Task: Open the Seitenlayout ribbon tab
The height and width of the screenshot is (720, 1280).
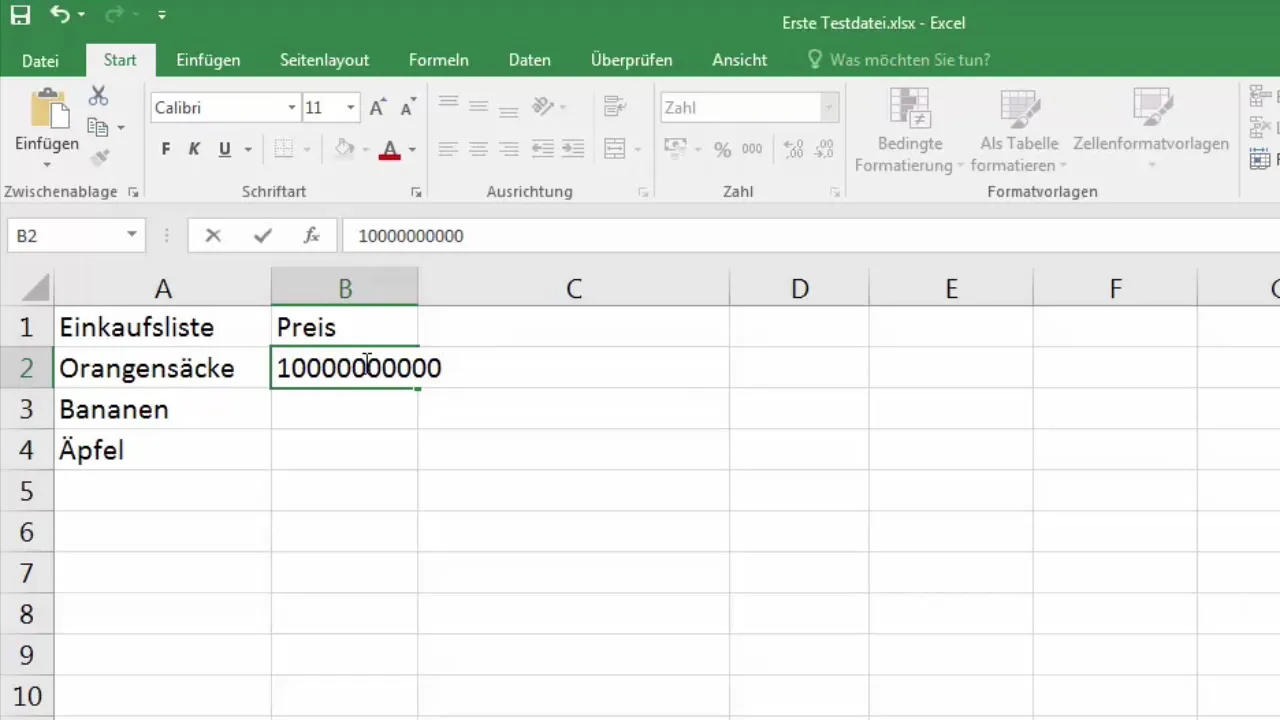Action: pos(324,60)
